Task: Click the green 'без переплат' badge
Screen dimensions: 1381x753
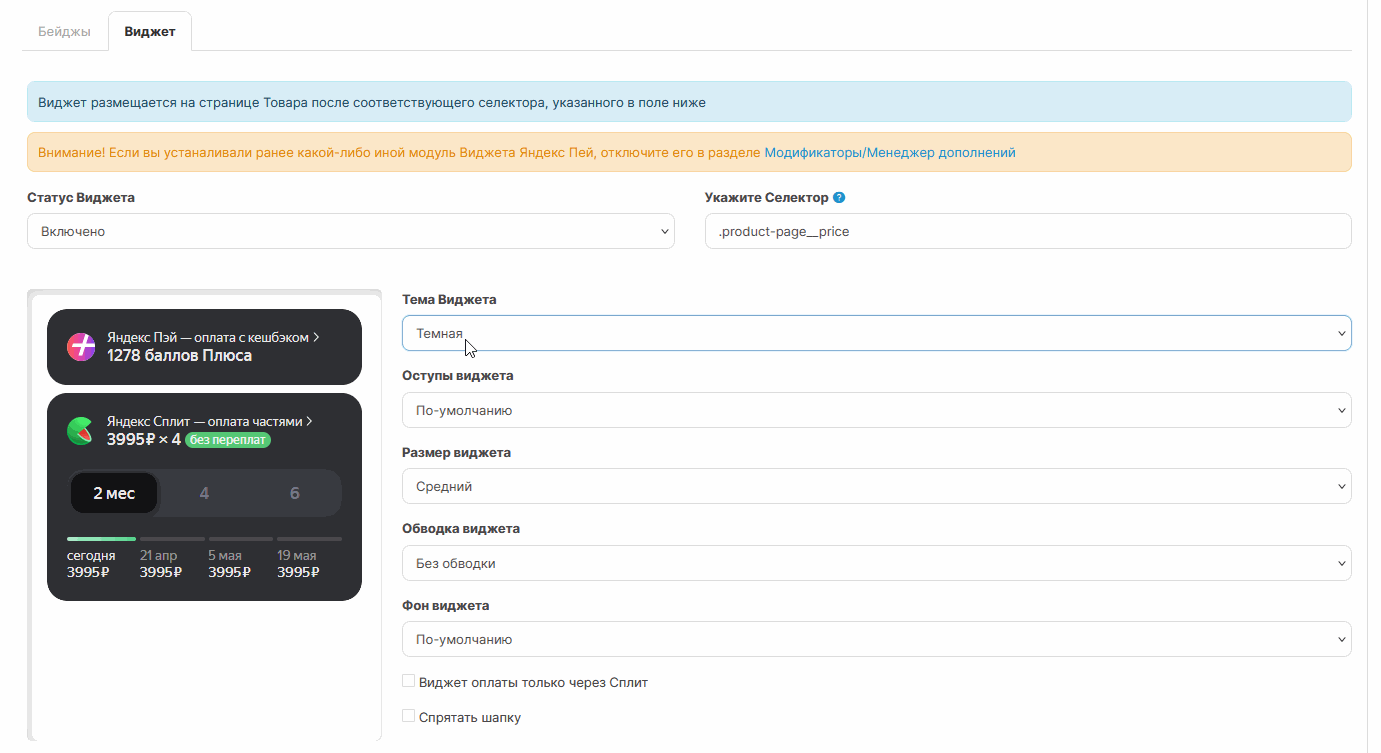Action: [228, 440]
